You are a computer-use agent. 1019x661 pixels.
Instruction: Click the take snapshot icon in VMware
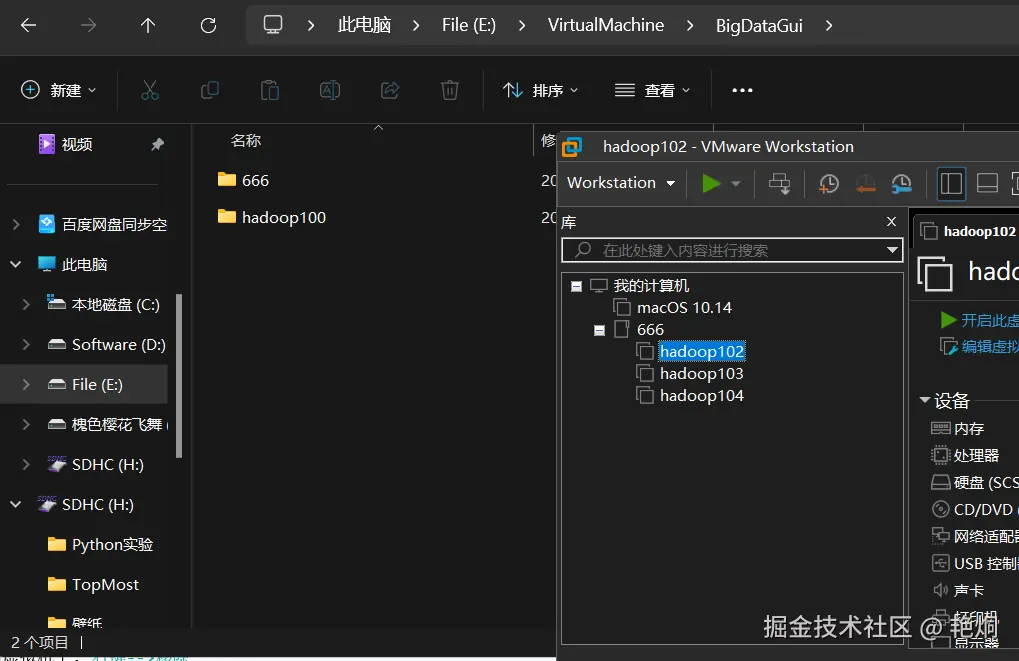[829, 184]
